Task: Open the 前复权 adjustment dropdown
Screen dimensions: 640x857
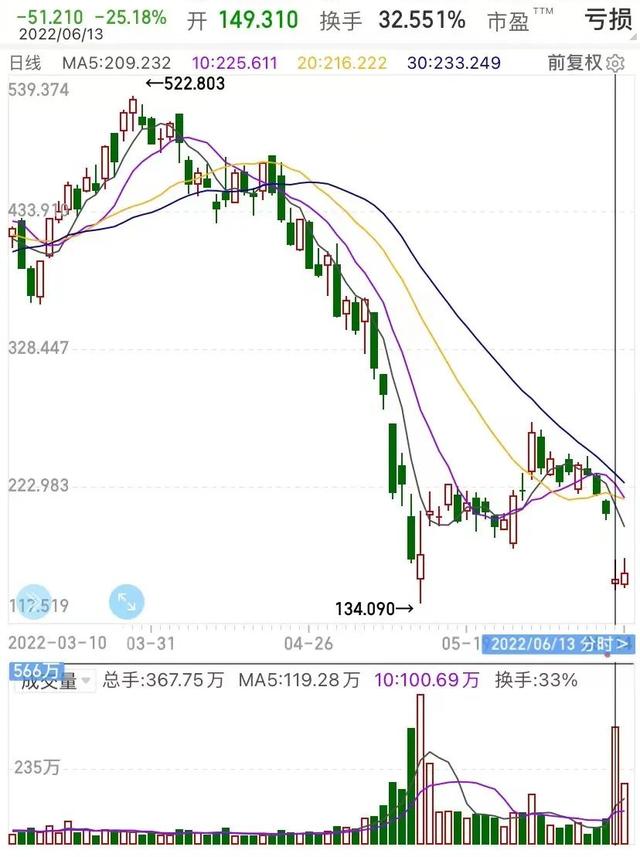Action: [x=574, y=63]
